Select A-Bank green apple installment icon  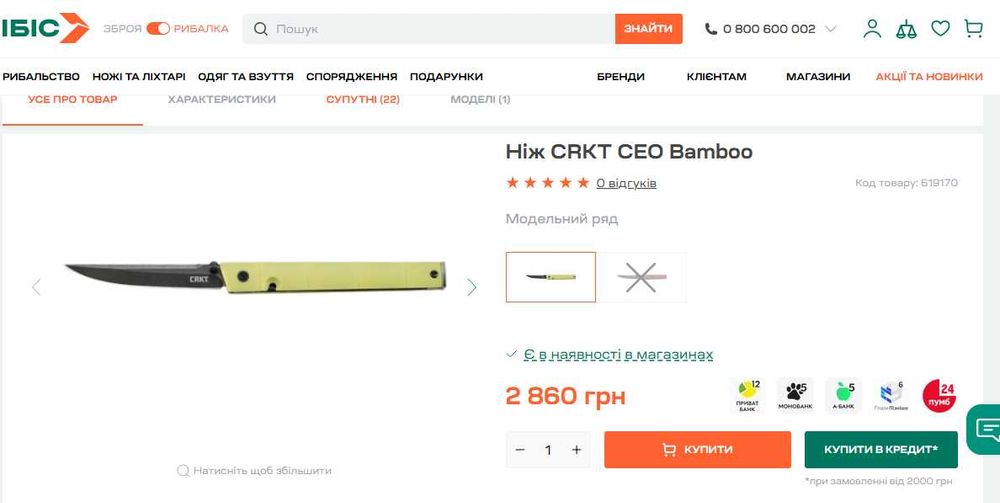pos(843,395)
